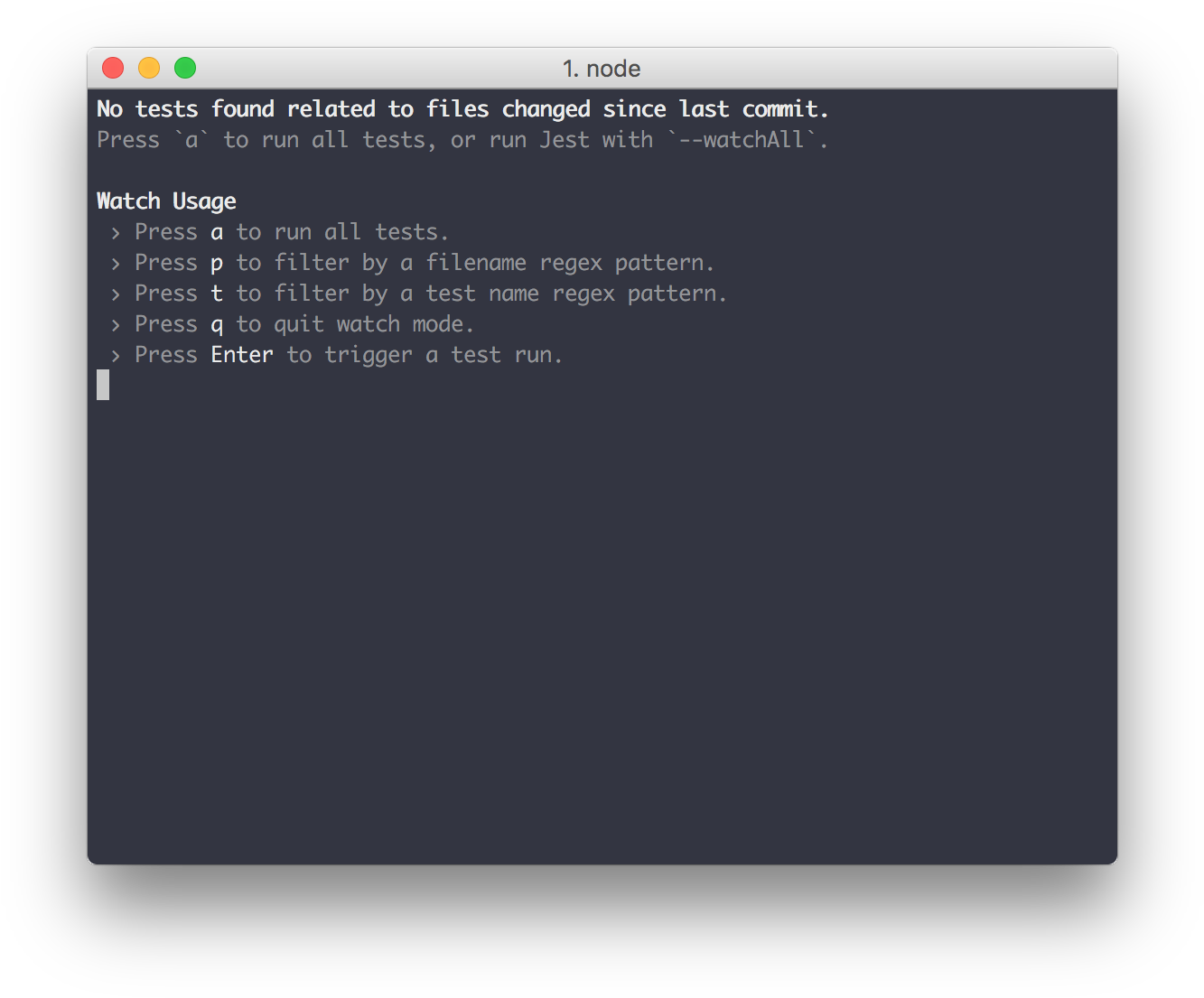
Task: Click the bold "p" key in usage list
Action: (217, 265)
